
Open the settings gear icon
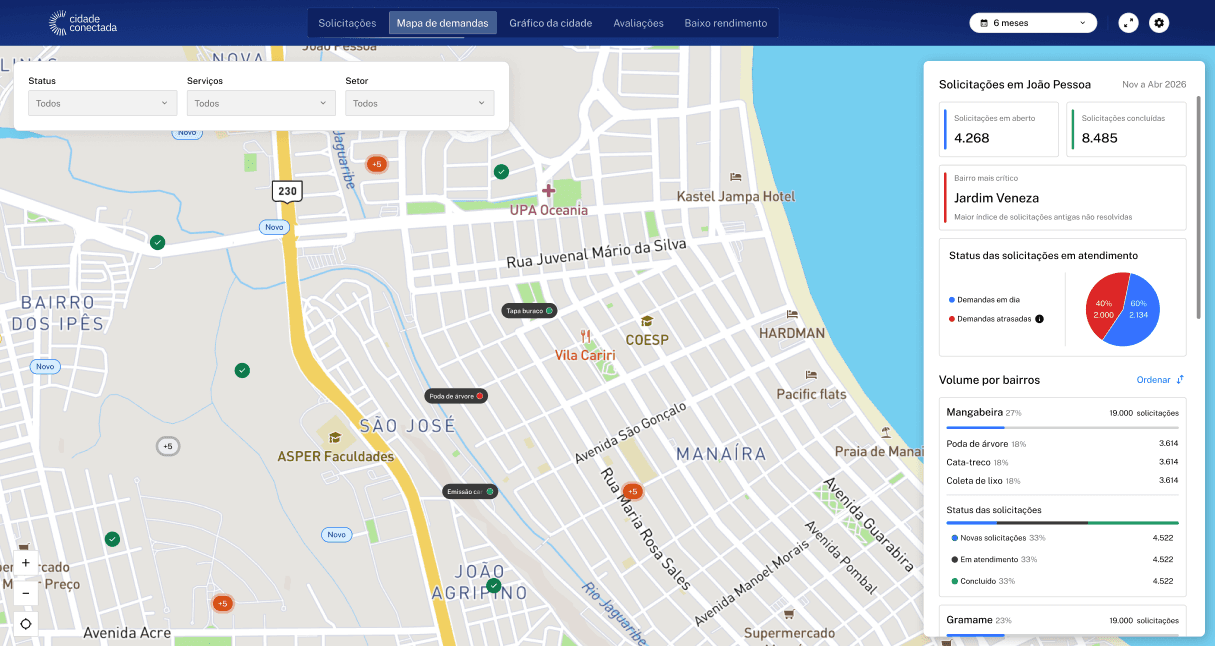click(x=1159, y=22)
